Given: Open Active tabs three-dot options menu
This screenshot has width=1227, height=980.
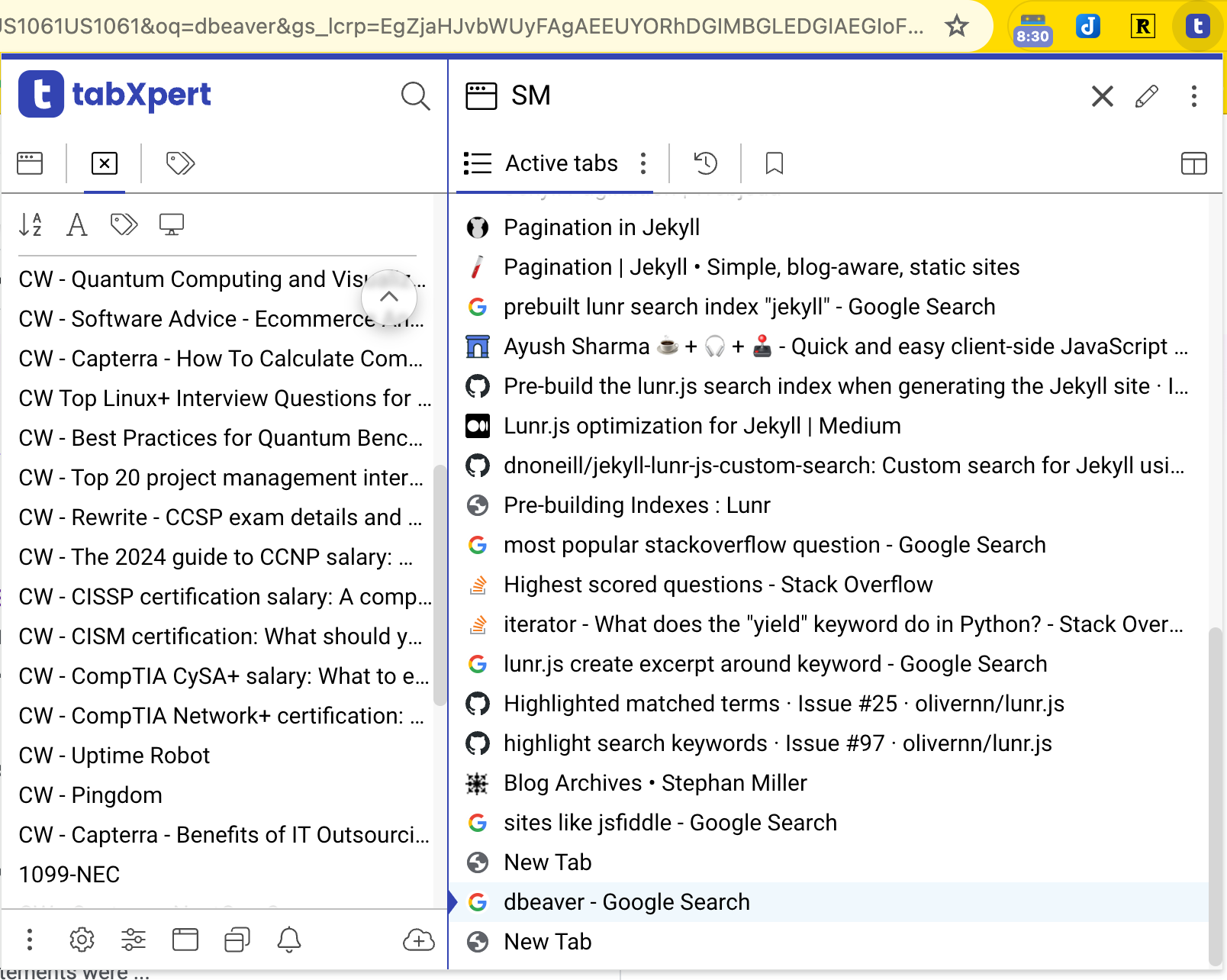Looking at the screenshot, I should pyautogui.click(x=643, y=163).
